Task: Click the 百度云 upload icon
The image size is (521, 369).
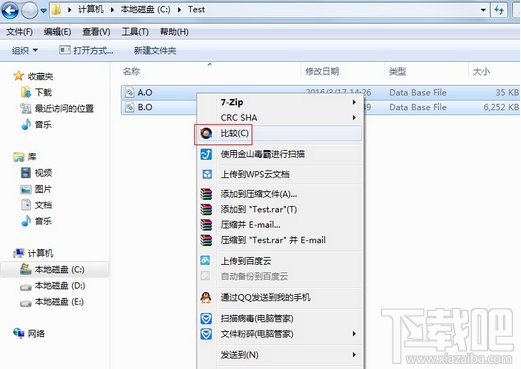Action: (205, 260)
